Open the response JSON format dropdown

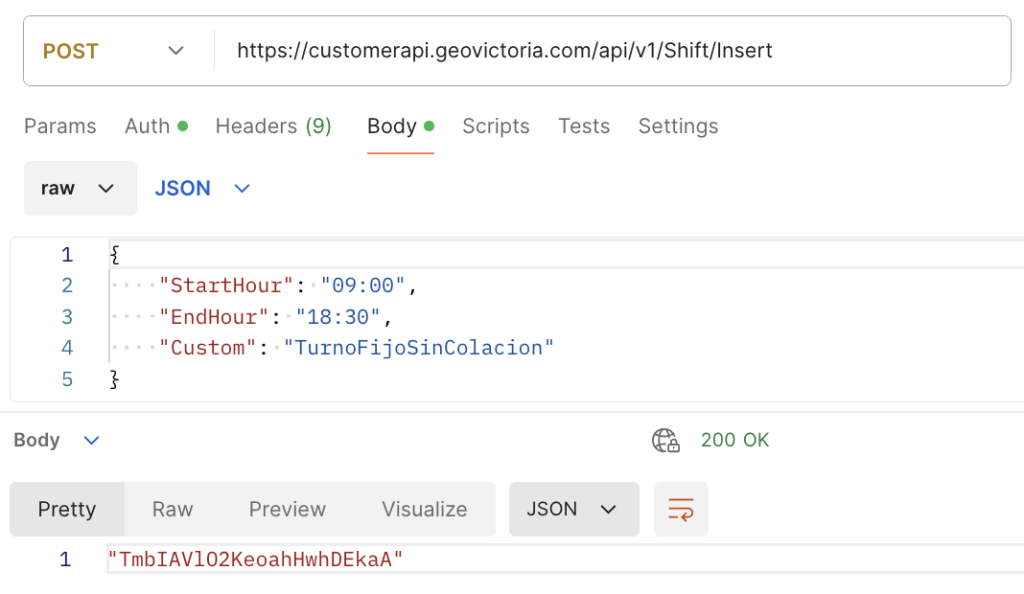(573, 509)
